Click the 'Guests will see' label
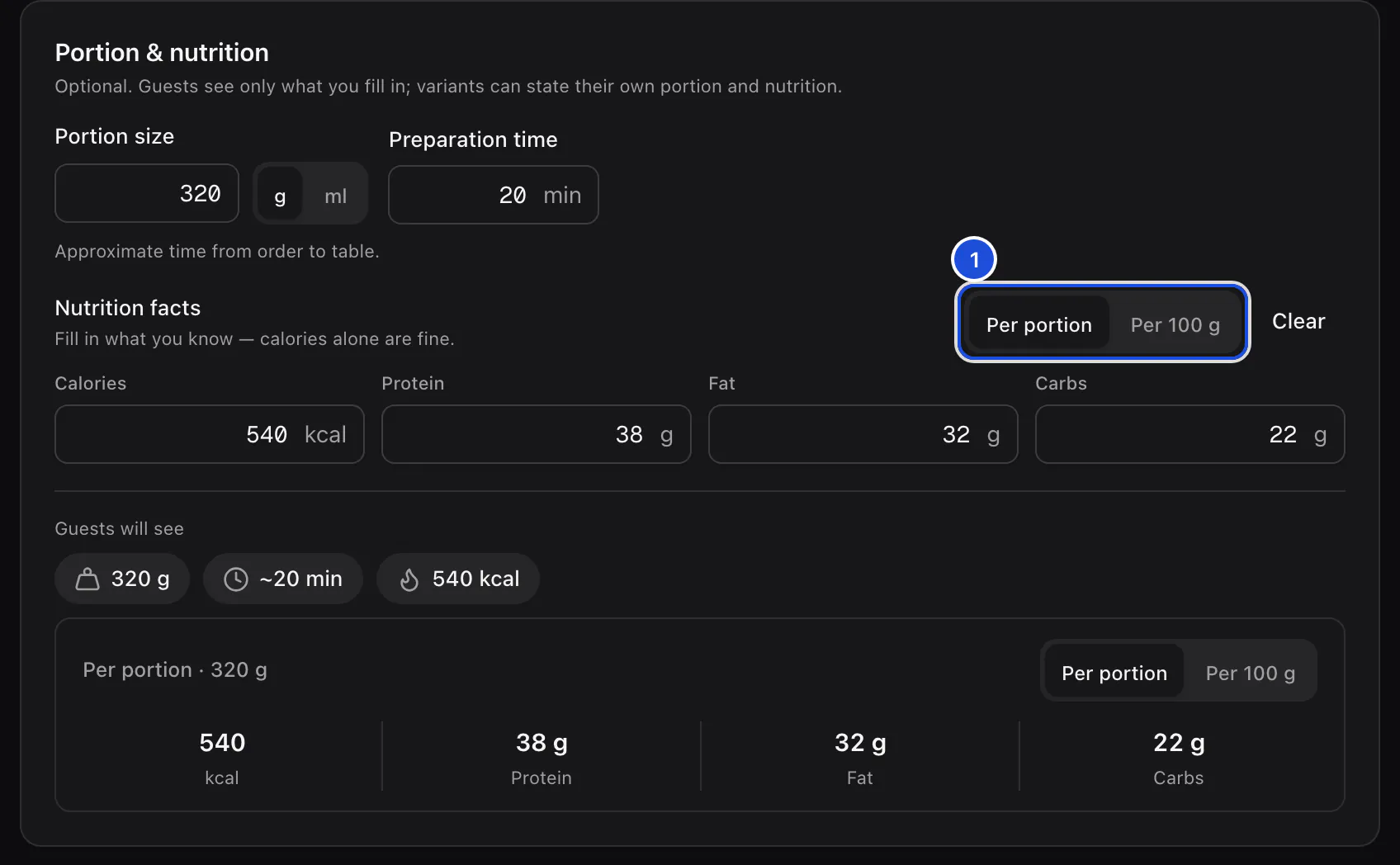Viewport: 1400px width, 865px height. (120, 528)
